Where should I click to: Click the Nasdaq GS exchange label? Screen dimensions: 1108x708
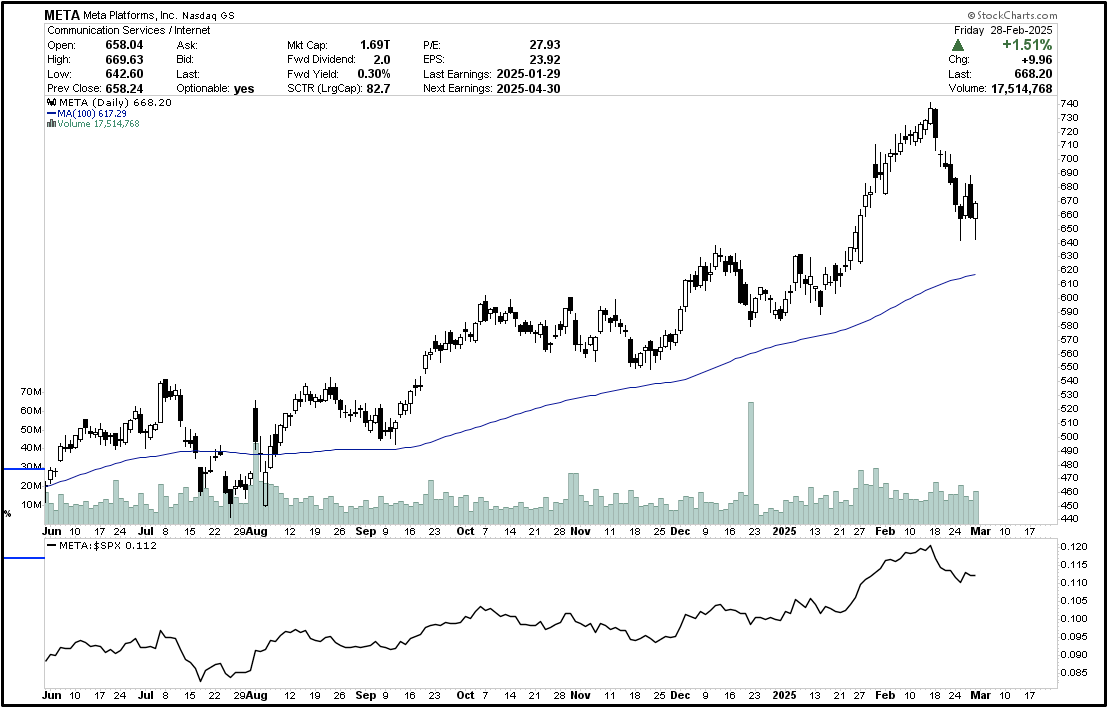208,16
